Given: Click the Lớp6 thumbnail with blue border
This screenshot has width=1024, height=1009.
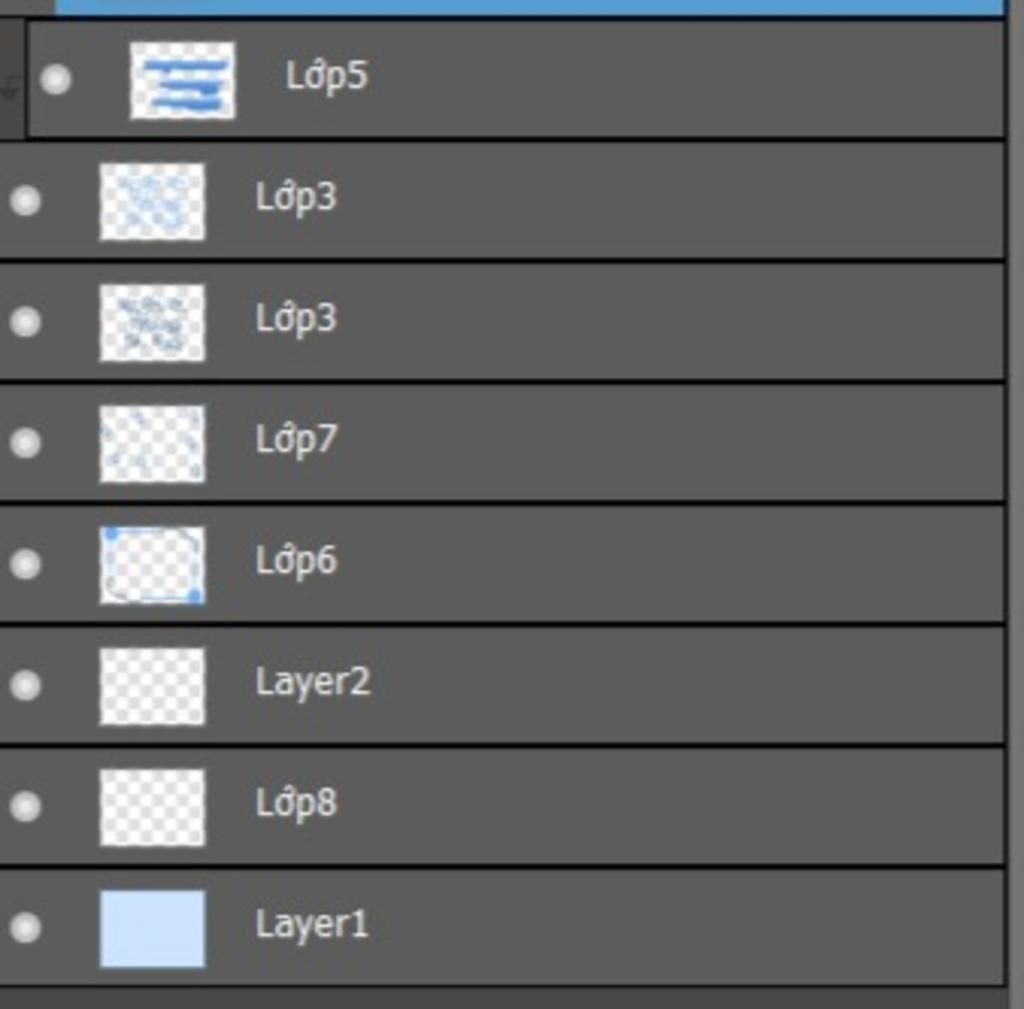Looking at the screenshot, I should coord(152,565).
